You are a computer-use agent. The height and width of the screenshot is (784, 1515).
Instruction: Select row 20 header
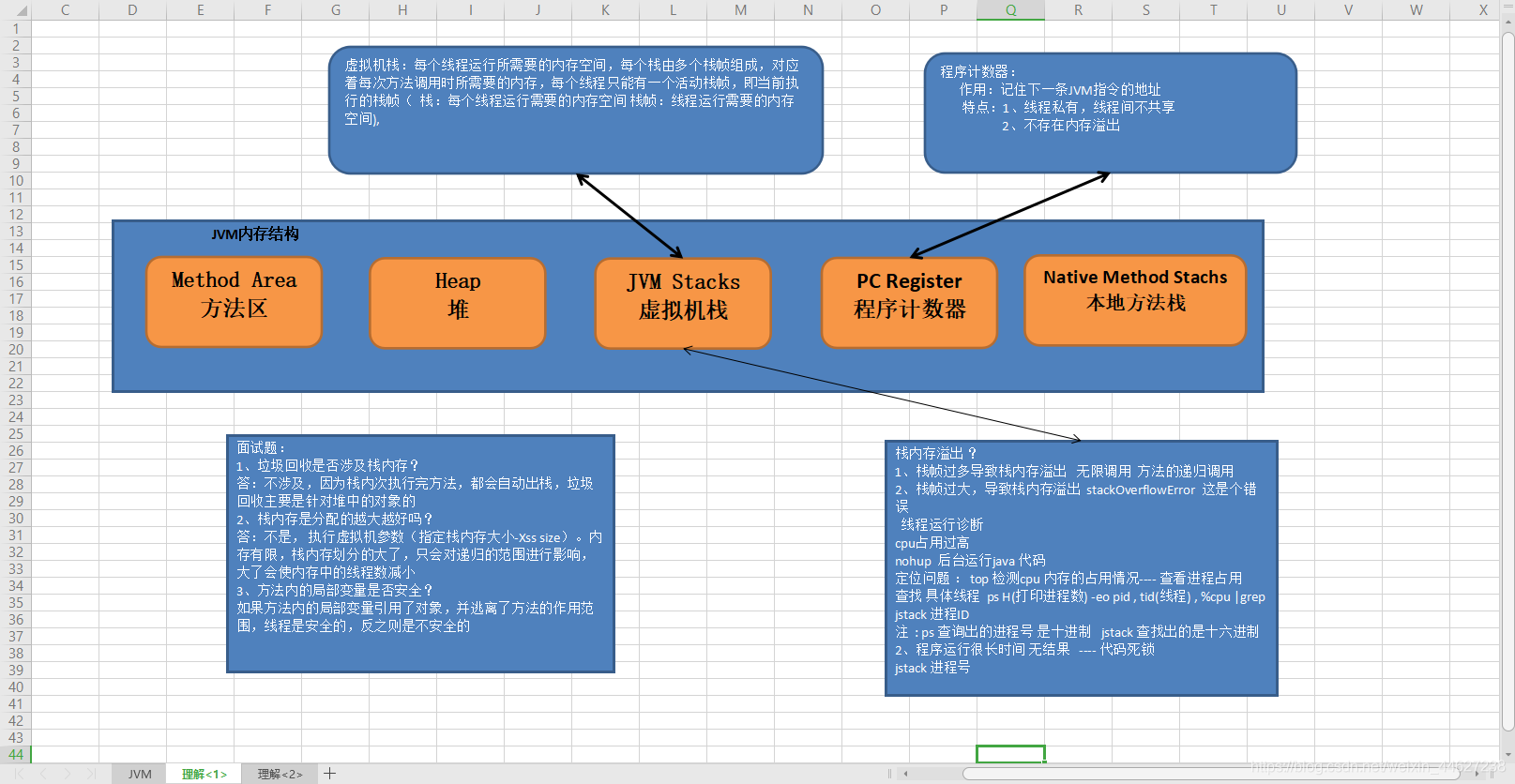pyautogui.click(x=15, y=350)
